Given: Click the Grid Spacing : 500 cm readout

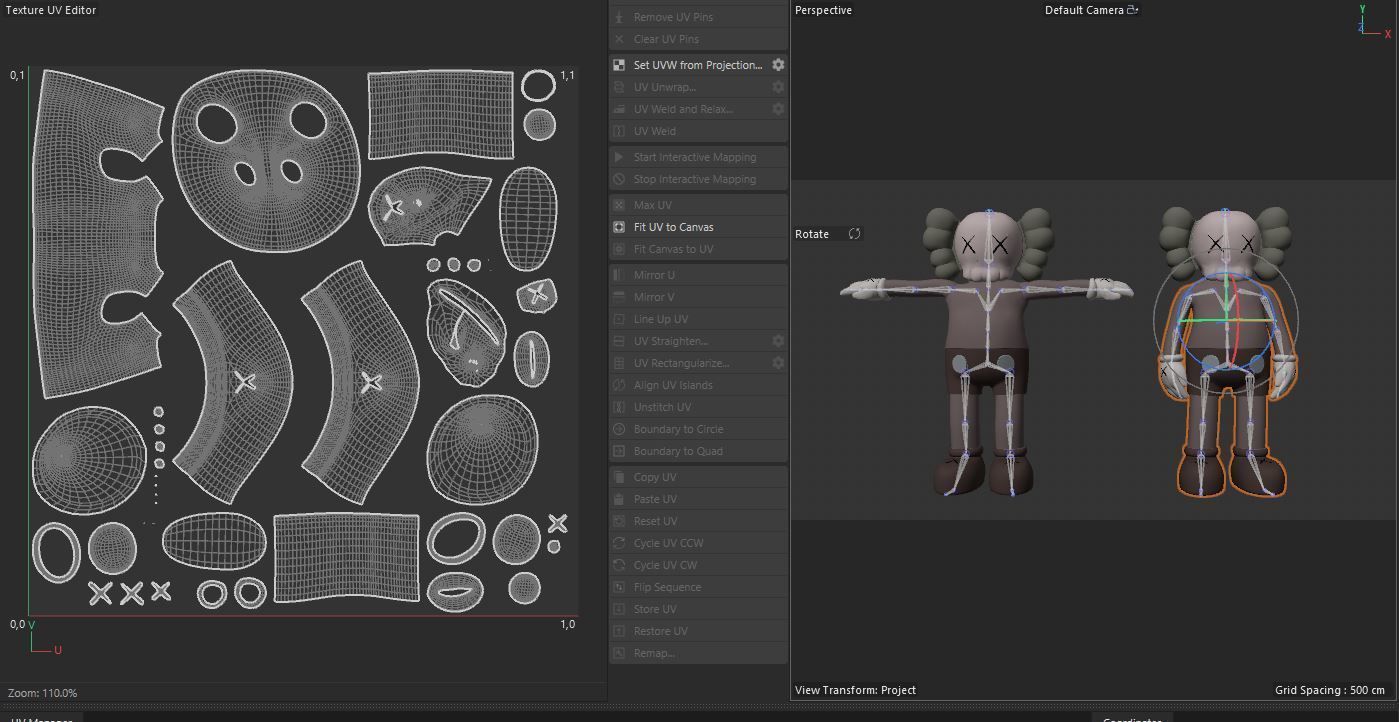Looking at the screenshot, I should click(1330, 690).
